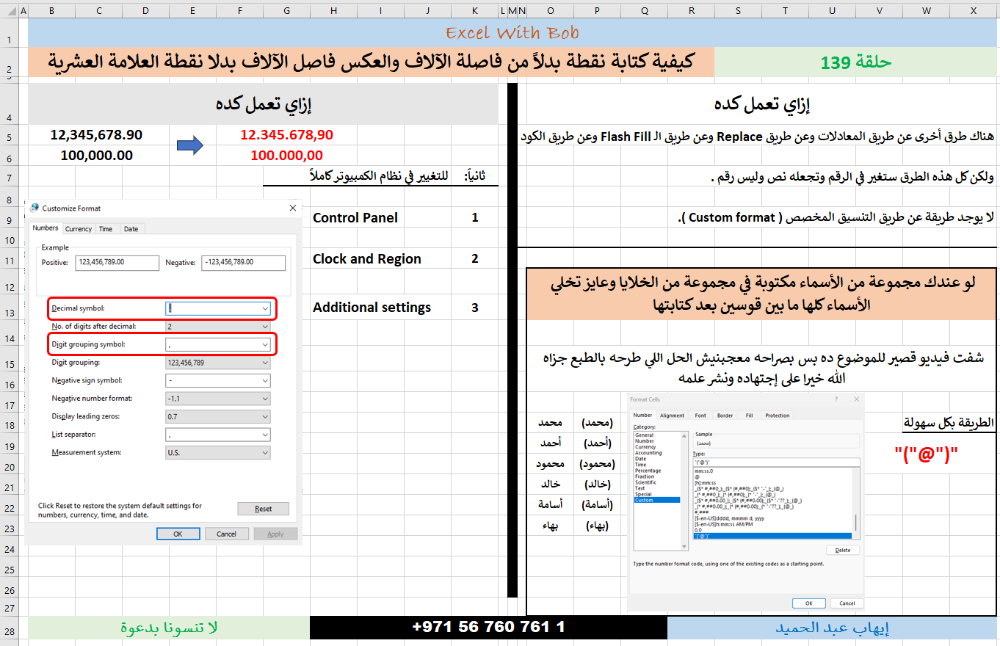The image size is (1000, 646).
Task: Click the red "("@")" format code text
Action: 926,455
